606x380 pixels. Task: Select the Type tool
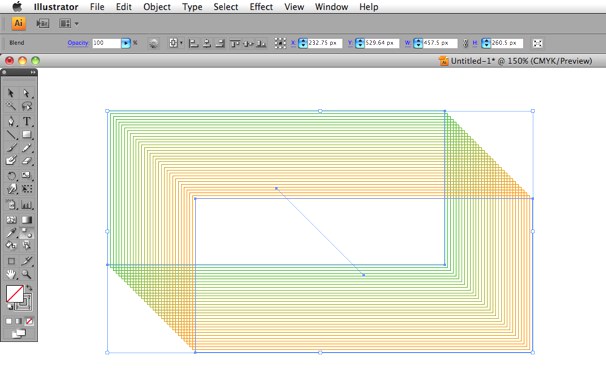[27, 121]
